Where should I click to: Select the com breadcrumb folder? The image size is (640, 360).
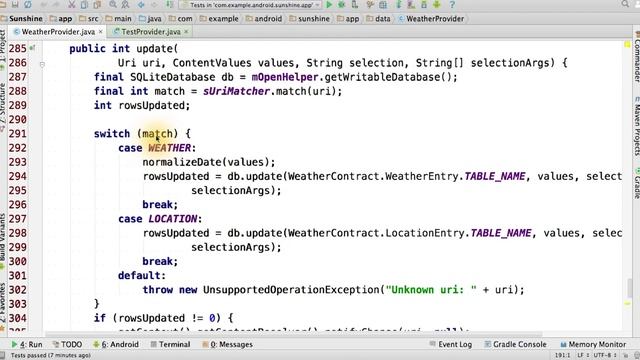tap(180, 19)
